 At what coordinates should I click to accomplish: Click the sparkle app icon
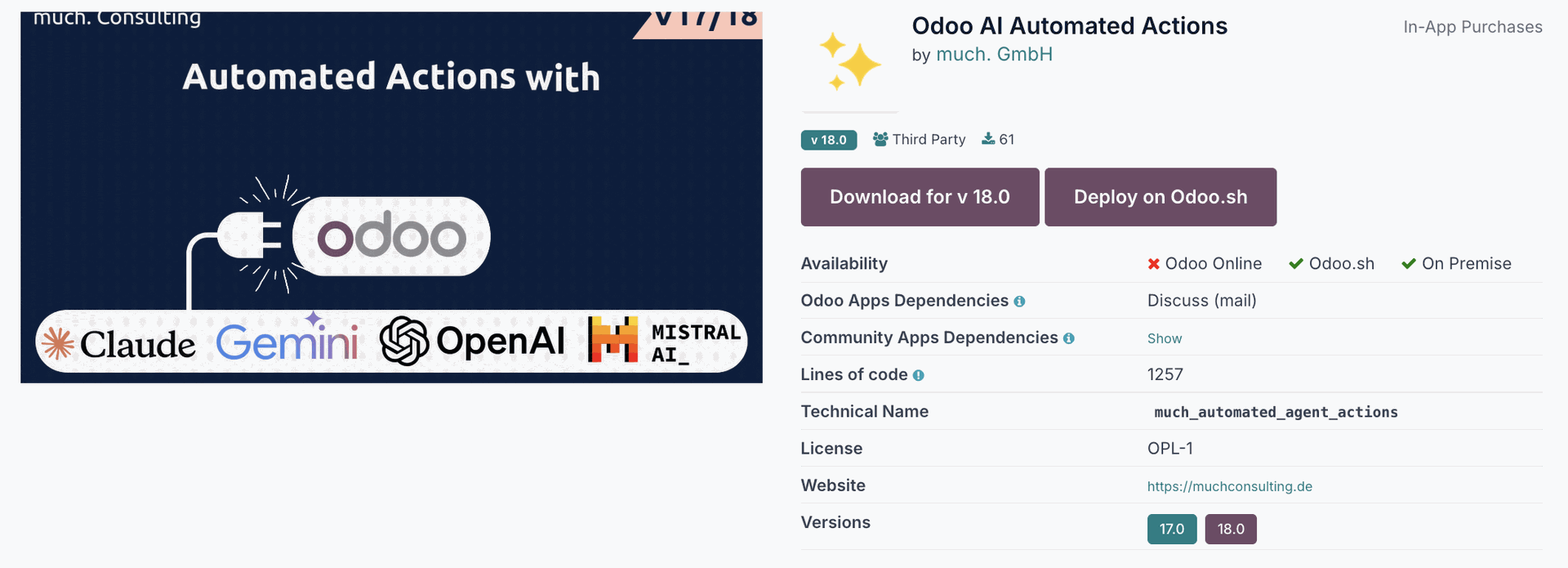click(850, 61)
